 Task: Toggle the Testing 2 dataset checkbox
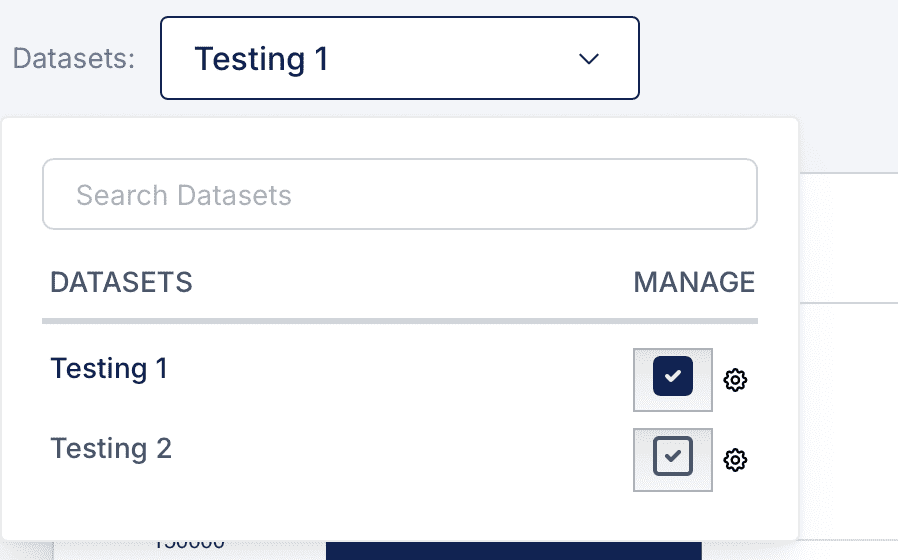coord(672,456)
